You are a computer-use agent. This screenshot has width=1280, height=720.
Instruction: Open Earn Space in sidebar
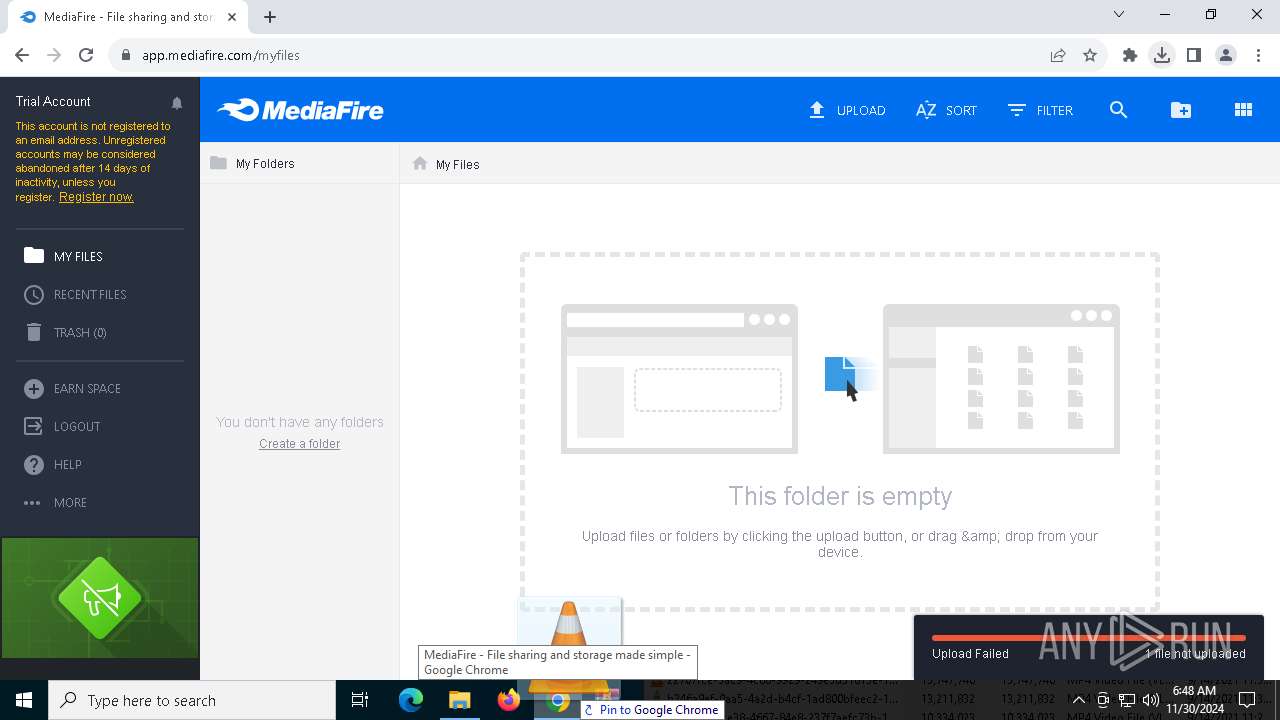(x=72, y=388)
